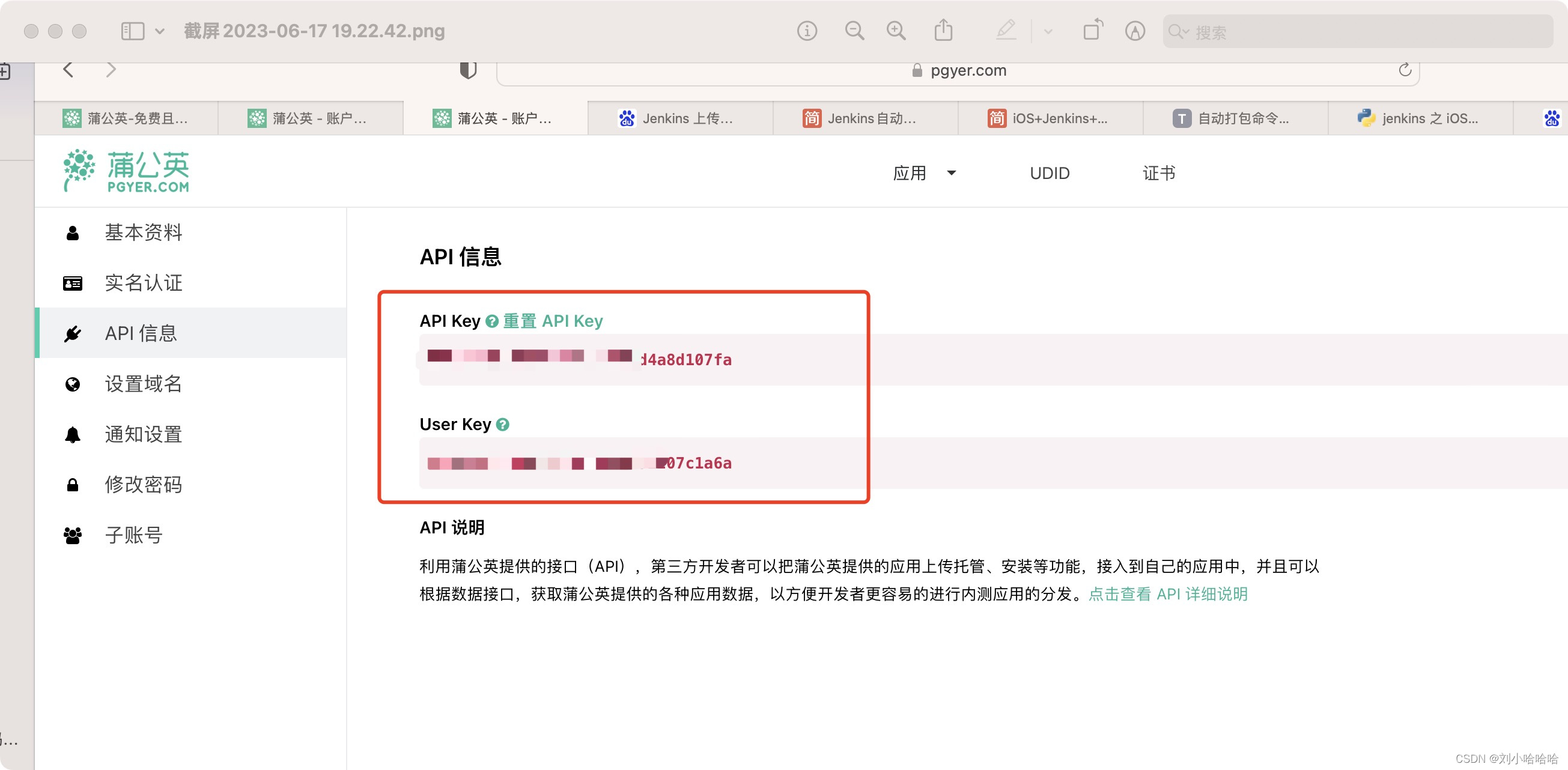
Task: Click the globe icon beside 设置域名
Action: point(73,384)
